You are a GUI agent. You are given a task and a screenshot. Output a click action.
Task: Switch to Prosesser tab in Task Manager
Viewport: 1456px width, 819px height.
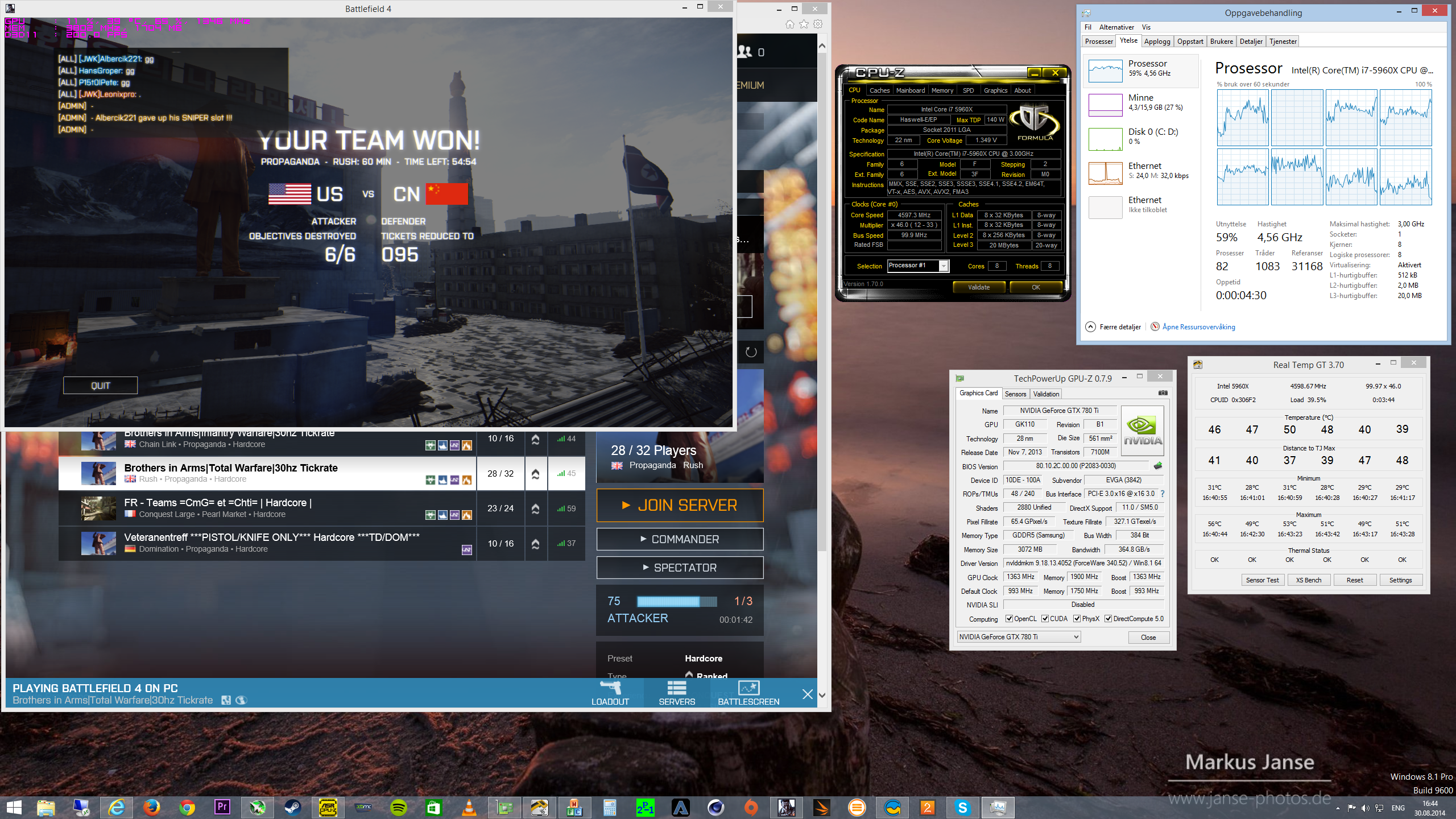(1099, 42)
